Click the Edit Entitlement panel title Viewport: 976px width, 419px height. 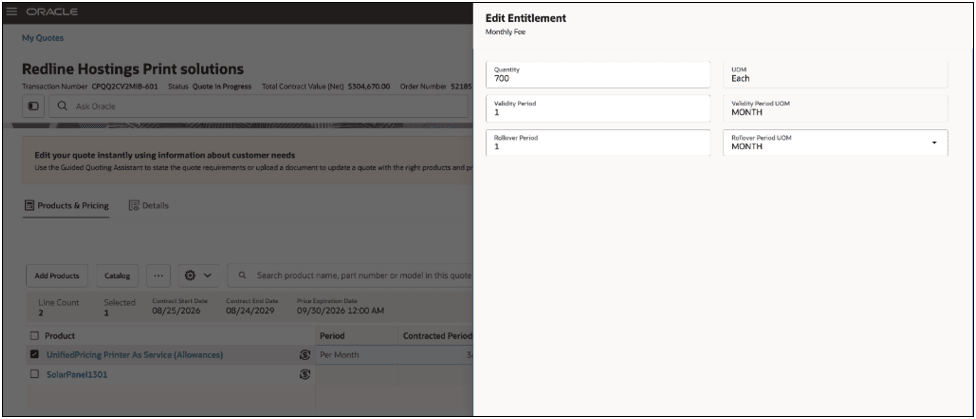click(526, 19)
